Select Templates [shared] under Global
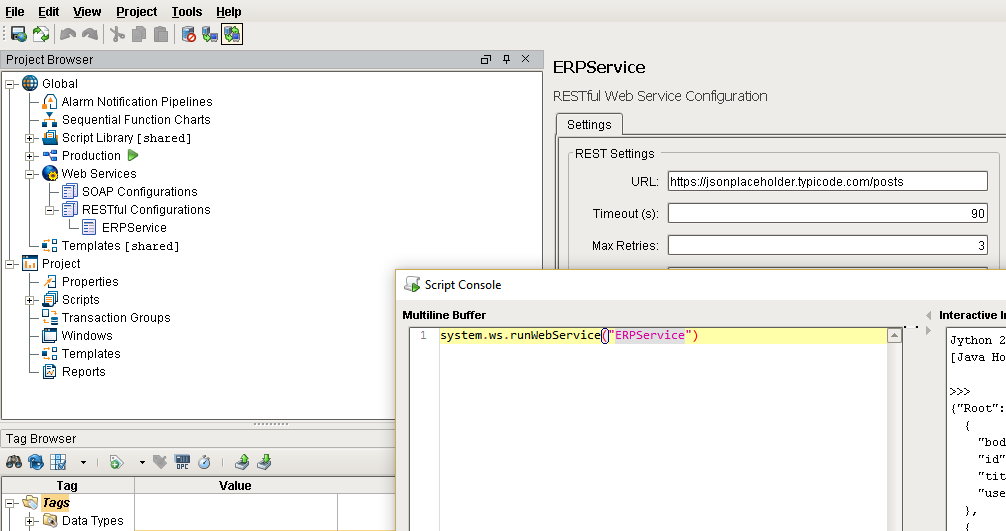The width and height of the screenshot is (1006, 531). pos(121,246)
